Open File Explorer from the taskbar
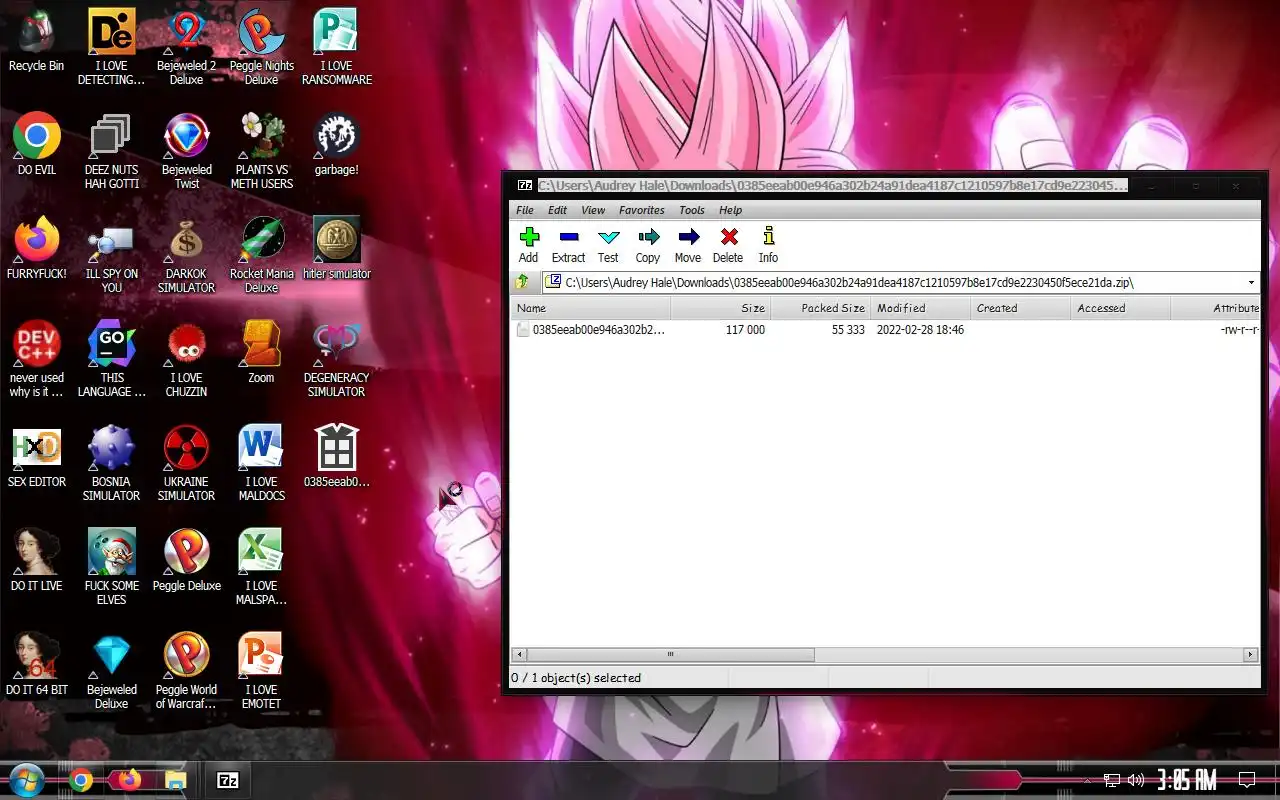The image size is (1280, 800). click(x=176, y=780)
